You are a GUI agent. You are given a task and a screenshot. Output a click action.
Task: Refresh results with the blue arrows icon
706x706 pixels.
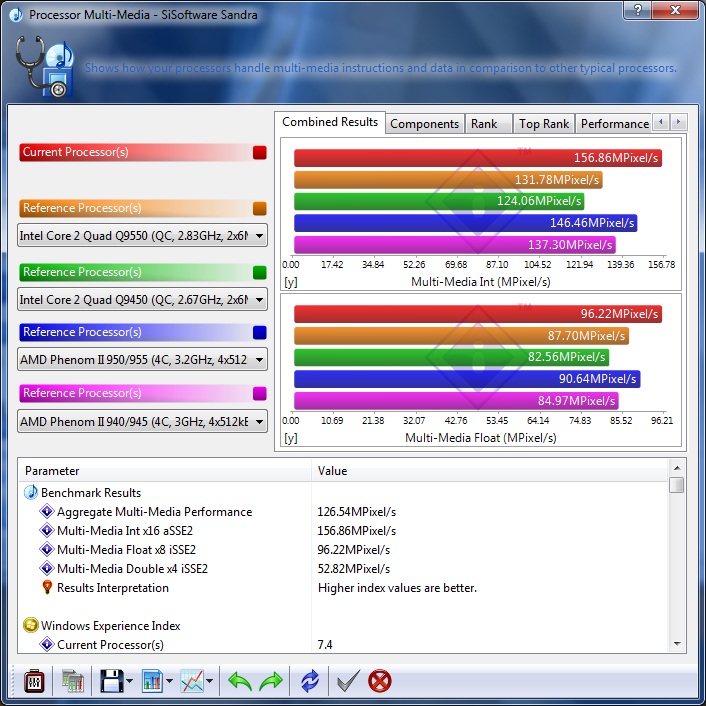point(310,681)
